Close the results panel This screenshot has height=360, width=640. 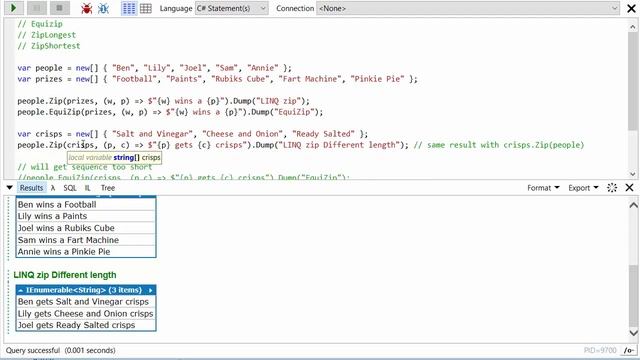click(x=629, y=188)
